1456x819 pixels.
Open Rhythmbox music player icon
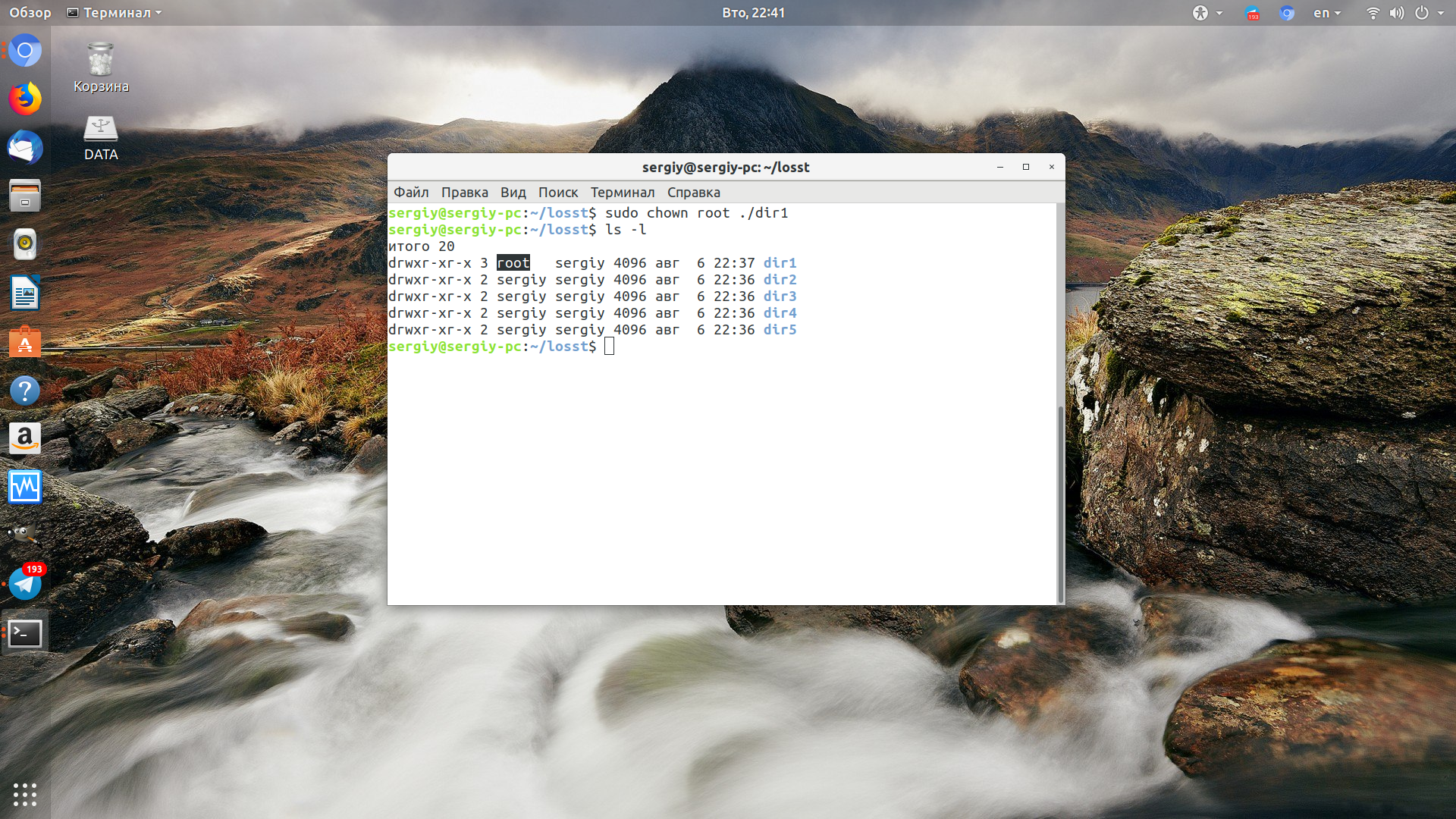point(25,244)
